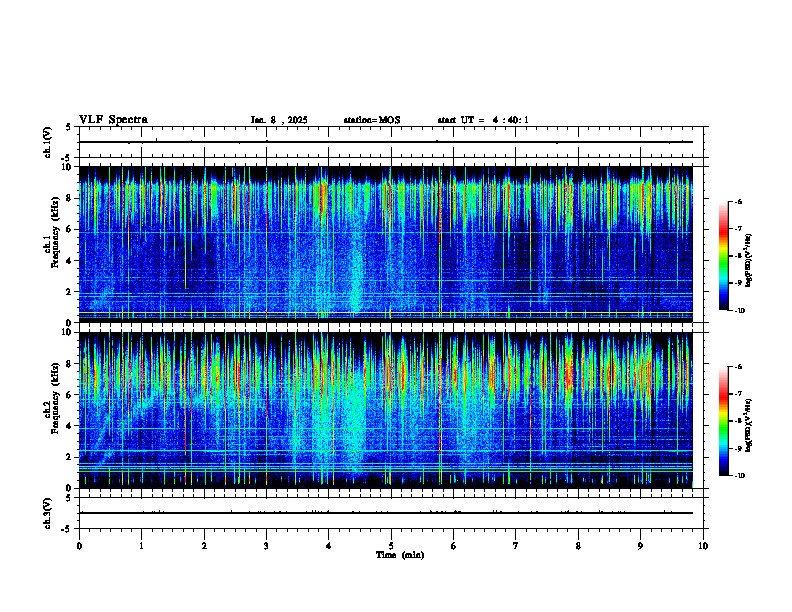Click the time axis tick label '3'

click(266, 546)
